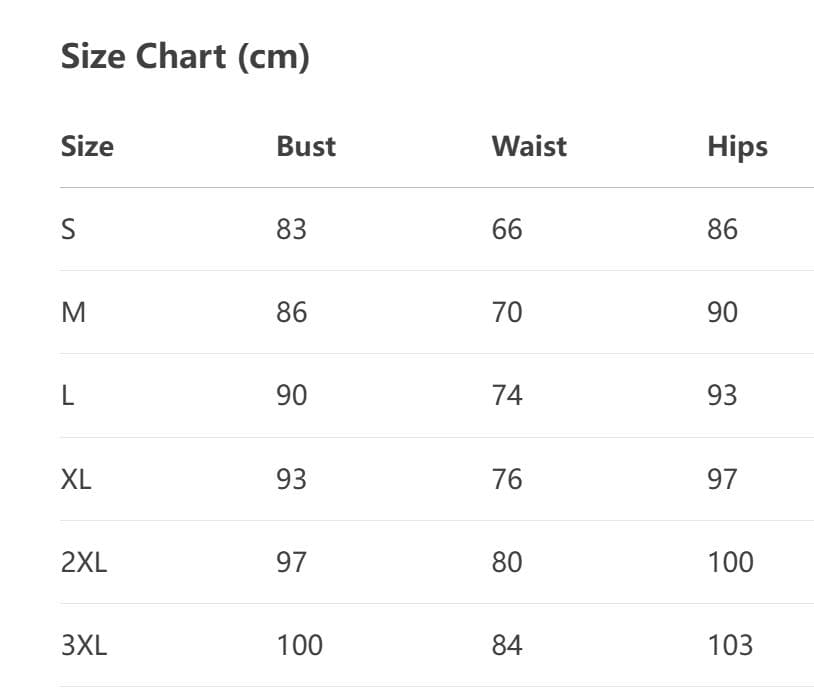
Task: Click bust value 100 in 3XL row
Action: (300, 645)
